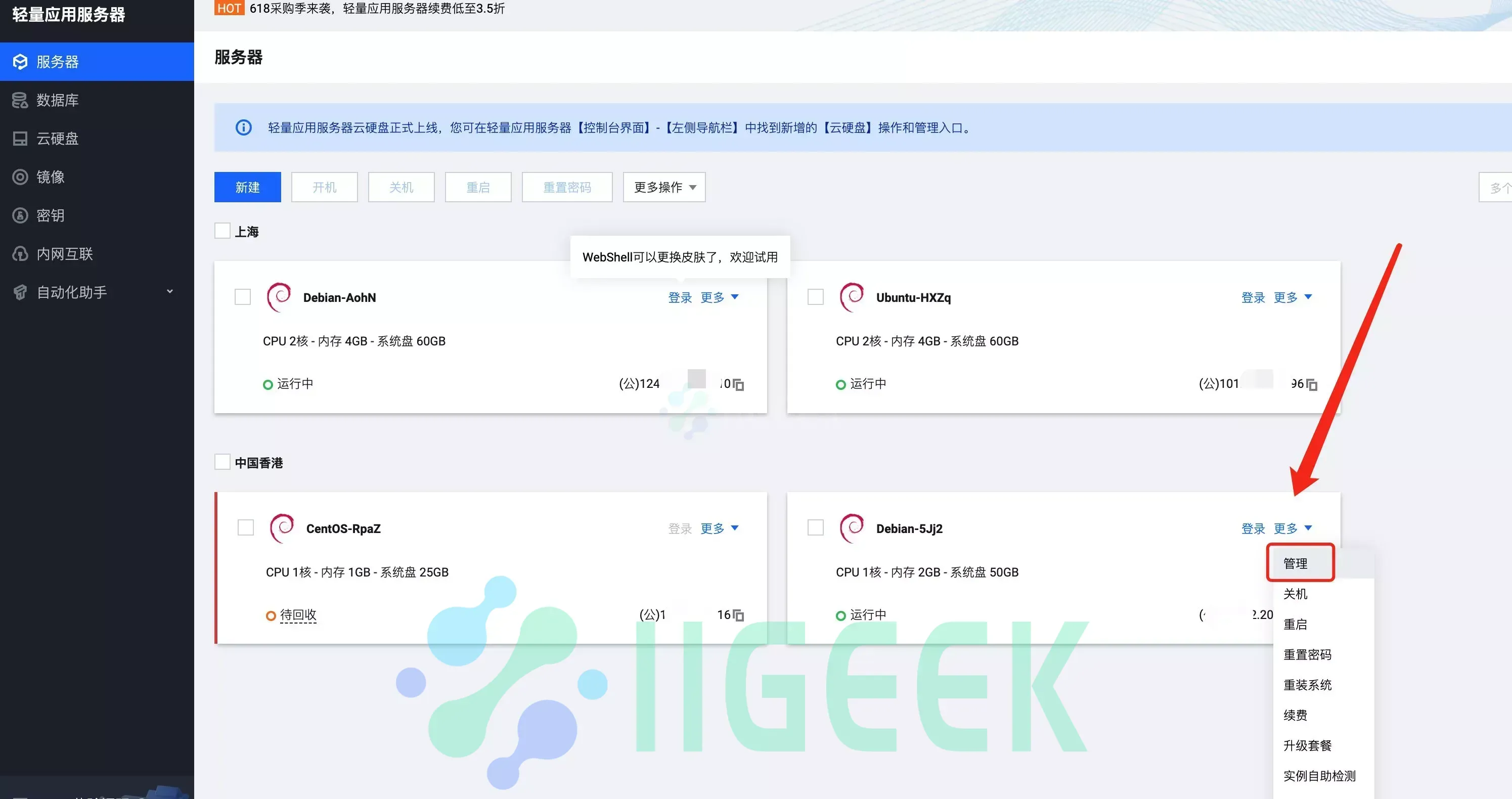This screenshot has height=799, width=1512.
Task: Click green running status icon of Debian-AohN
Action: pyautogui.click(x=268, y=384)
